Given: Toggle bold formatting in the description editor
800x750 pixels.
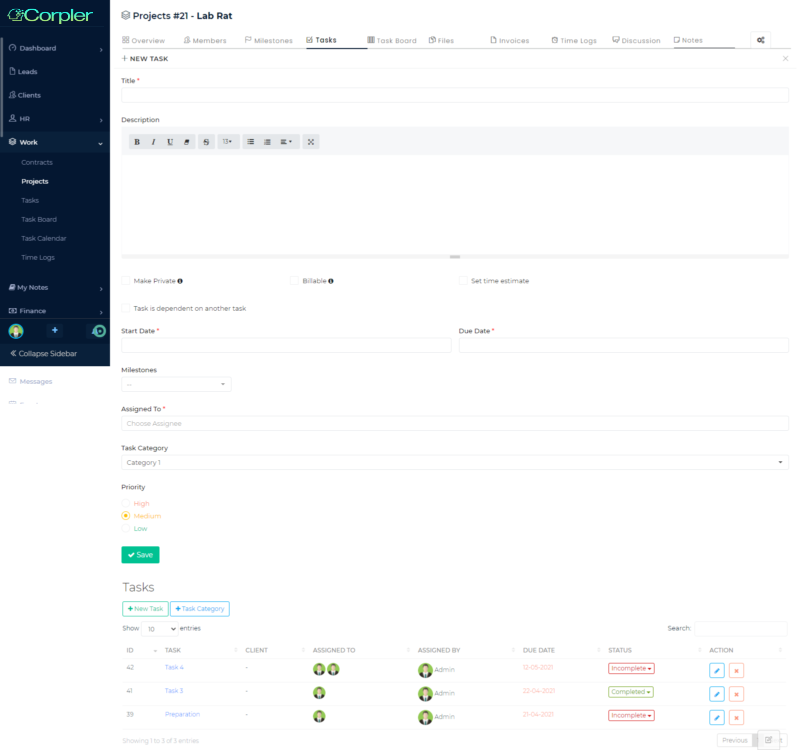Looking at the screenshot, I should click(137, 142).
